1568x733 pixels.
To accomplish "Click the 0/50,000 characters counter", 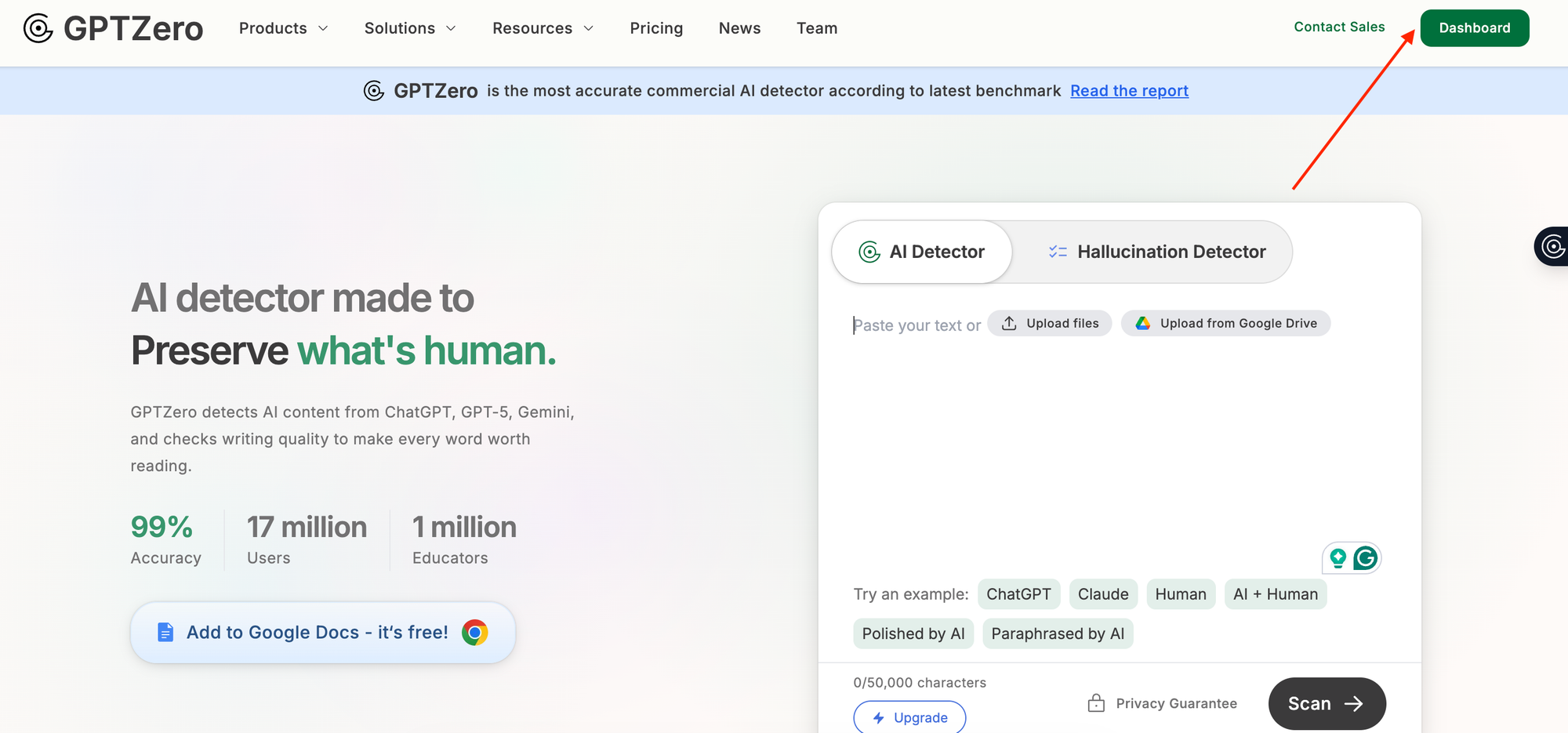I will pos(920,683).
